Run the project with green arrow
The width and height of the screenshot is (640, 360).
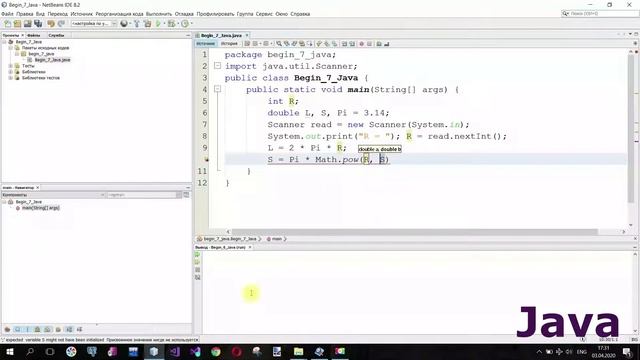coord(158,24)
